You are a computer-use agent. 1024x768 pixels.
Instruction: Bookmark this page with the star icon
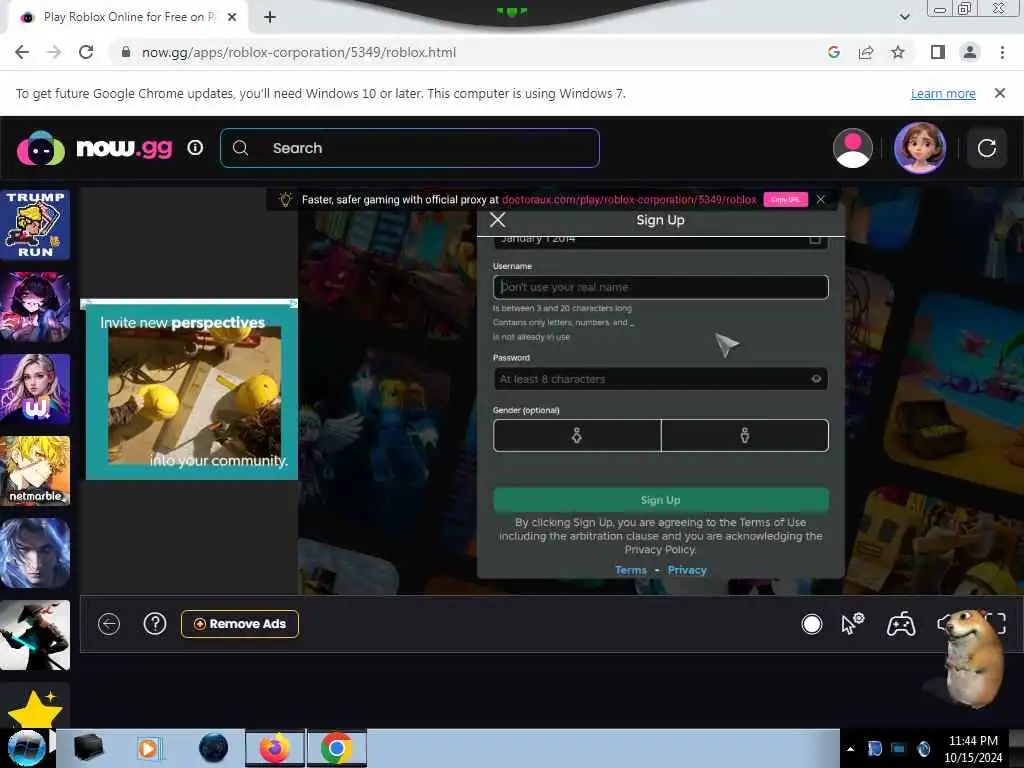pyautogui.click(x=898, y=52)
